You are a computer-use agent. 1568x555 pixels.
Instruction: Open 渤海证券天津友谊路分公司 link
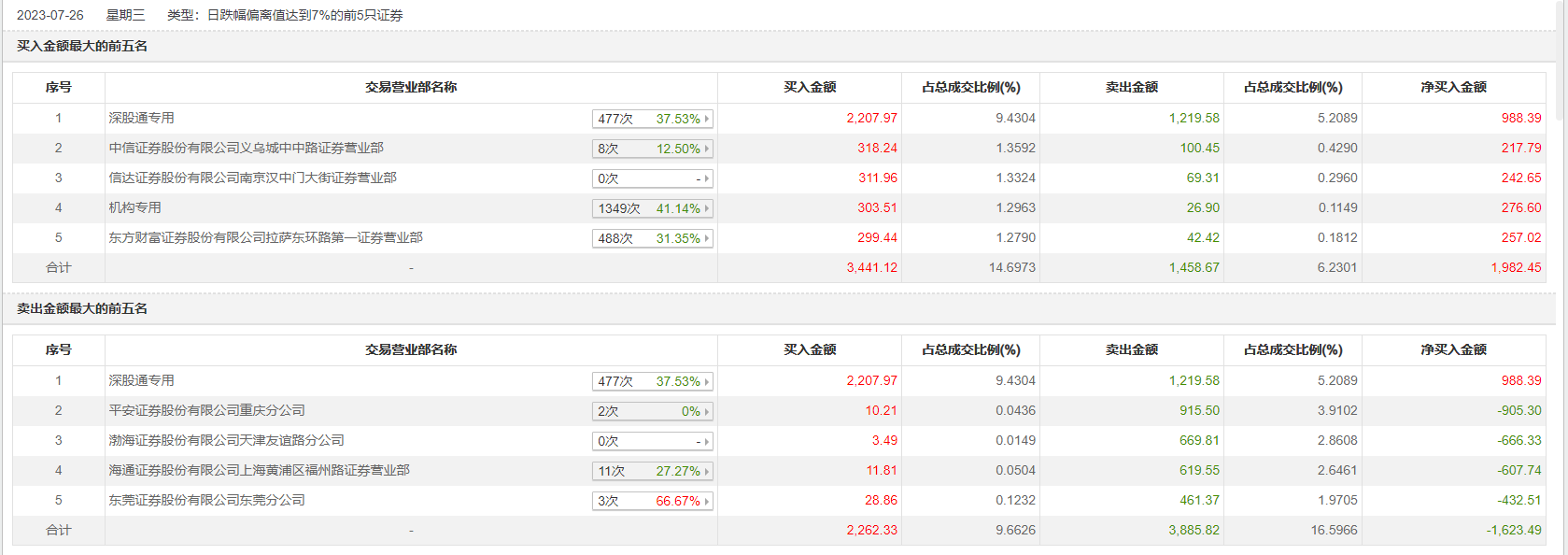(x=226, y=440)
